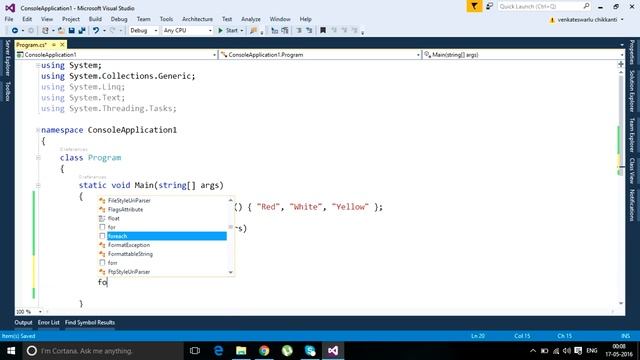Screen dimensions: 640x360
Task: Click the Task View taskbar icon
Action: pyautogui.click(x=195, y=351)
